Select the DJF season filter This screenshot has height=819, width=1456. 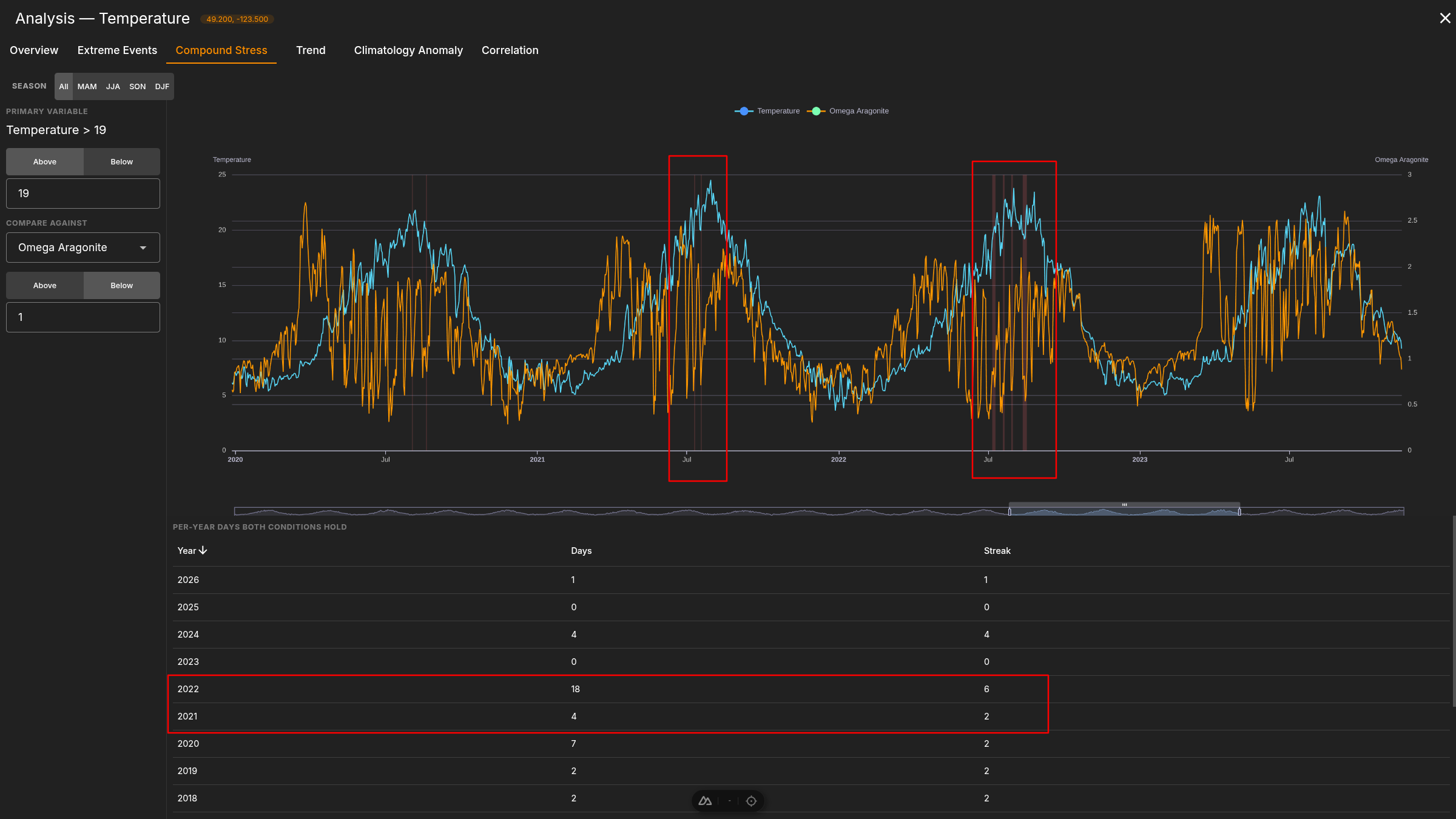(162, 86)
